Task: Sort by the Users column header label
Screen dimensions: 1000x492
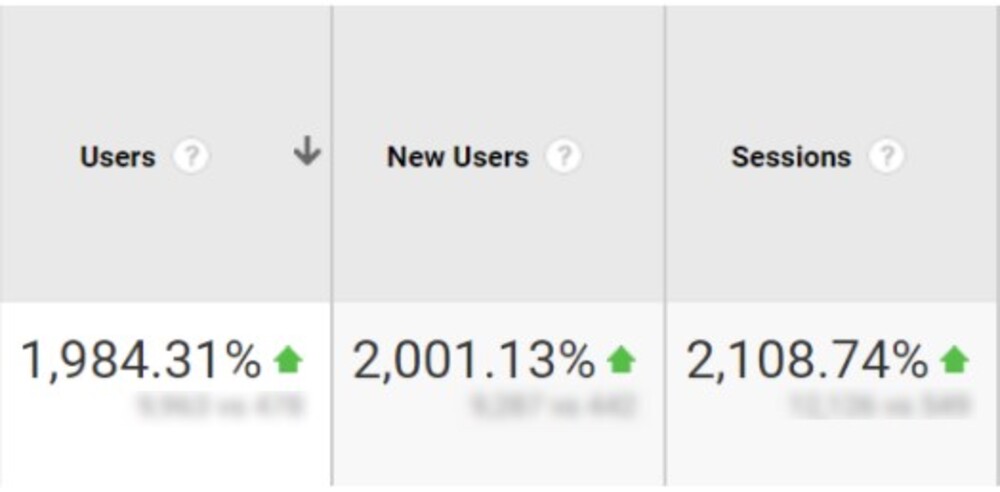Action: pyautogui.click(x=118, y=157)
